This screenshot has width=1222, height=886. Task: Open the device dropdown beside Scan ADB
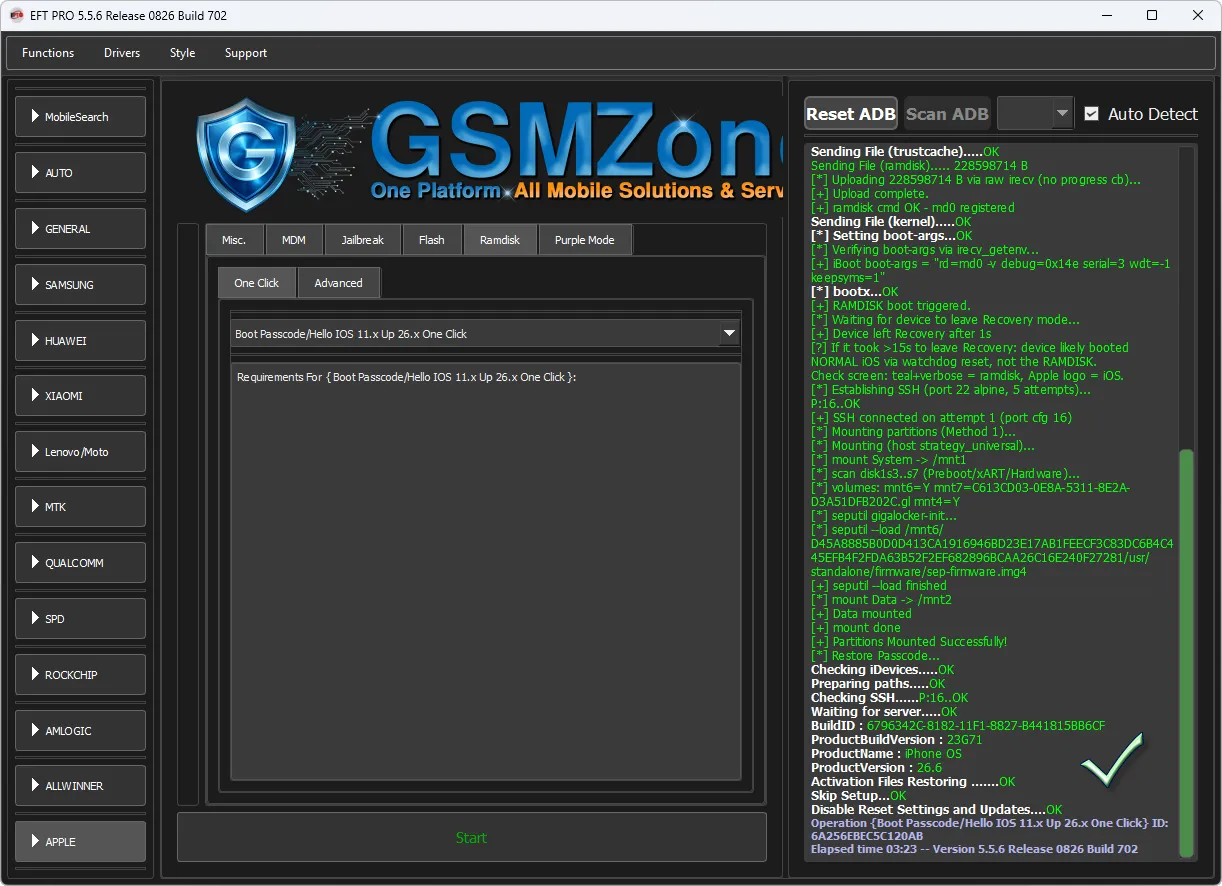pos(1035,114)
